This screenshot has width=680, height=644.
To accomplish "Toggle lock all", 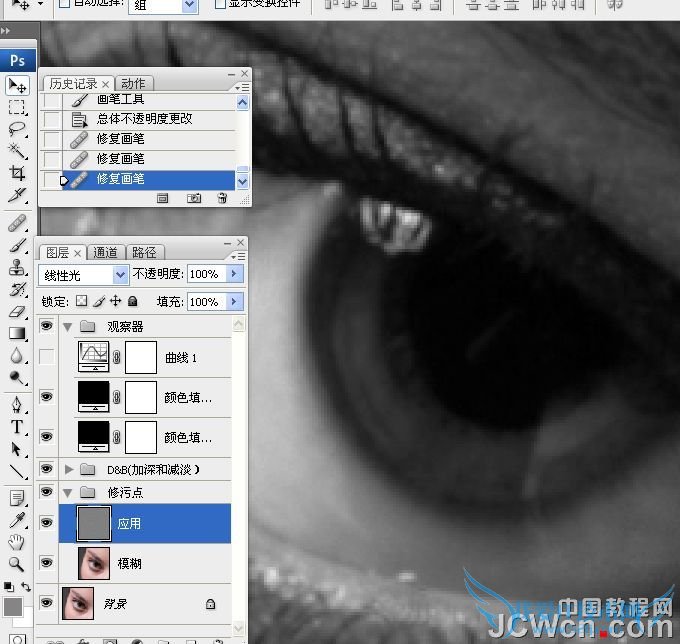I will point(133,301).
